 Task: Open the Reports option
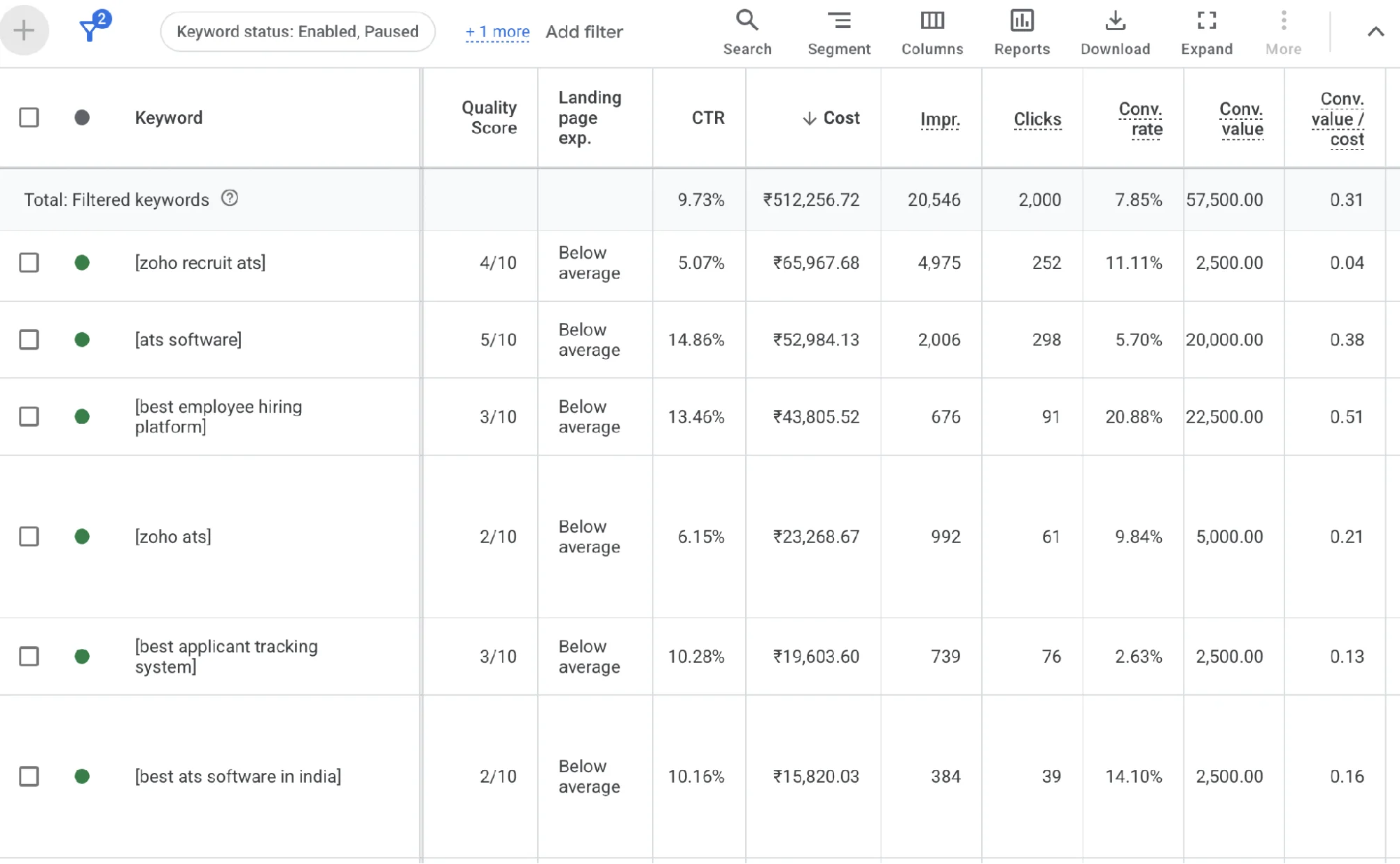pyautogui.click(x=1022, y=32)
